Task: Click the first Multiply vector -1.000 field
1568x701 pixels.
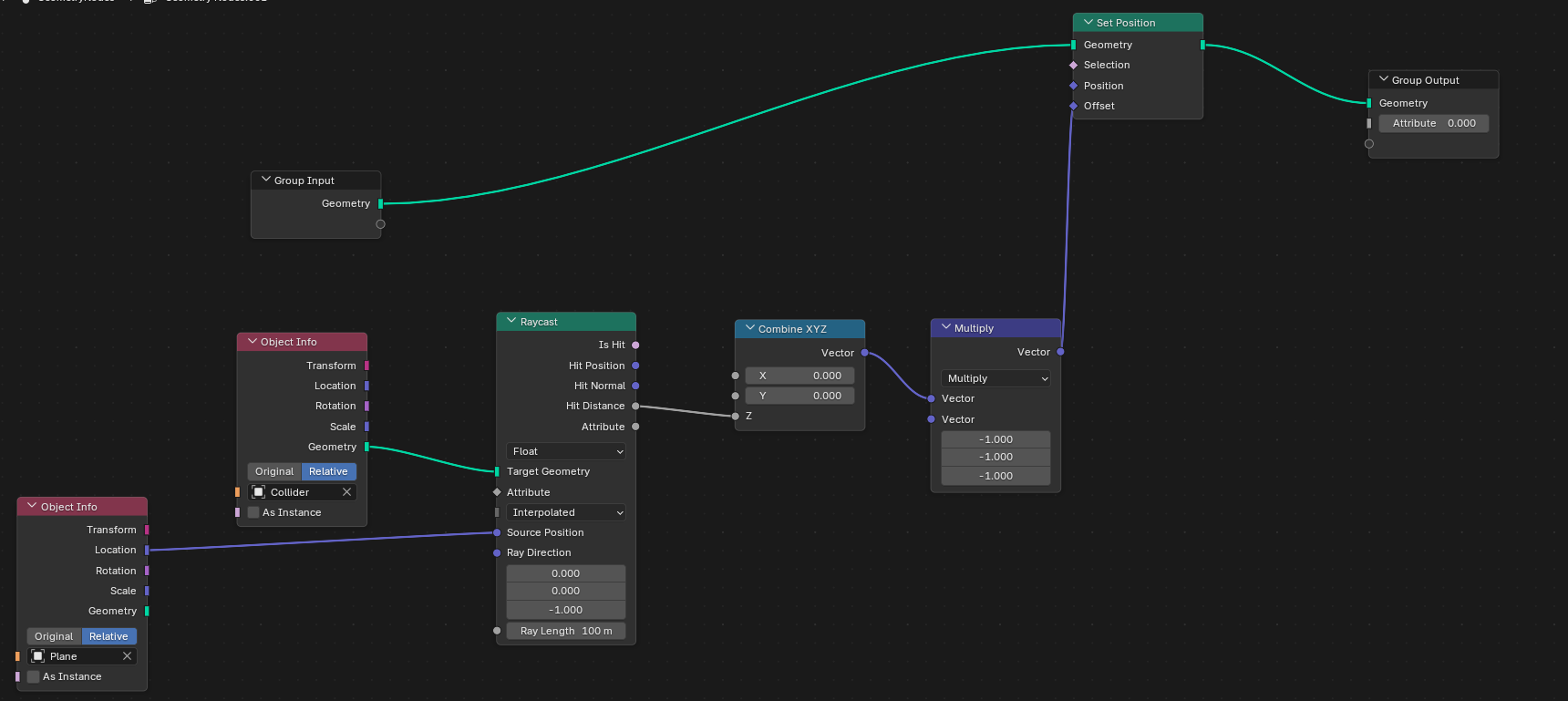Action: coord(995,439)
